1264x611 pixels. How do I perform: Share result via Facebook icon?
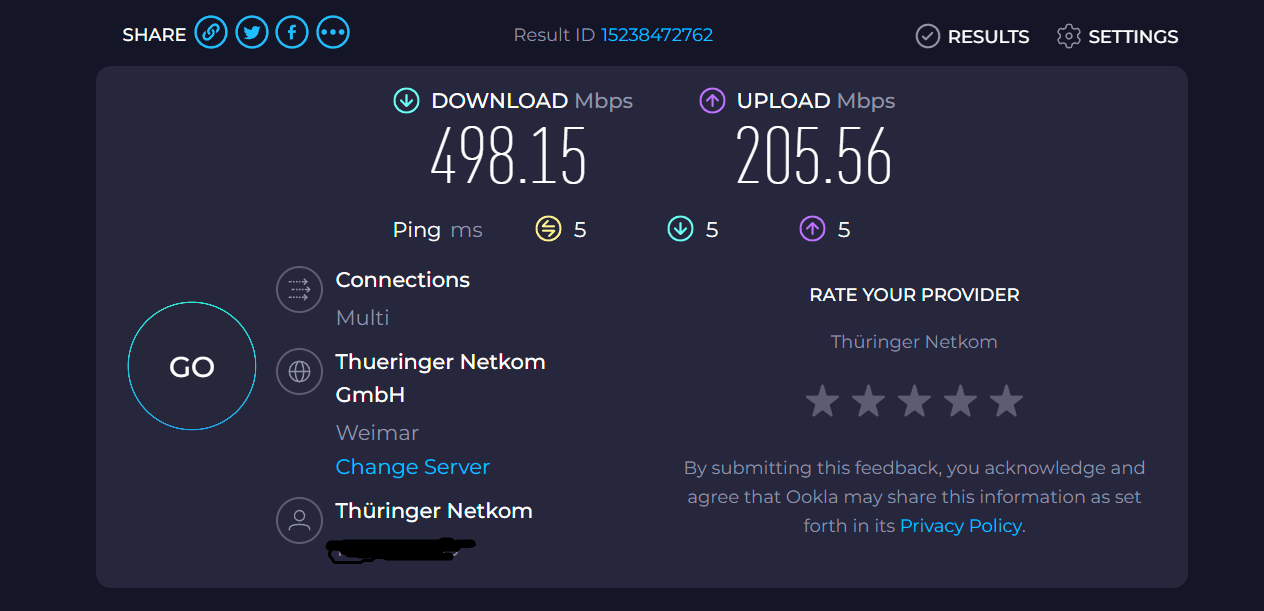292,33
